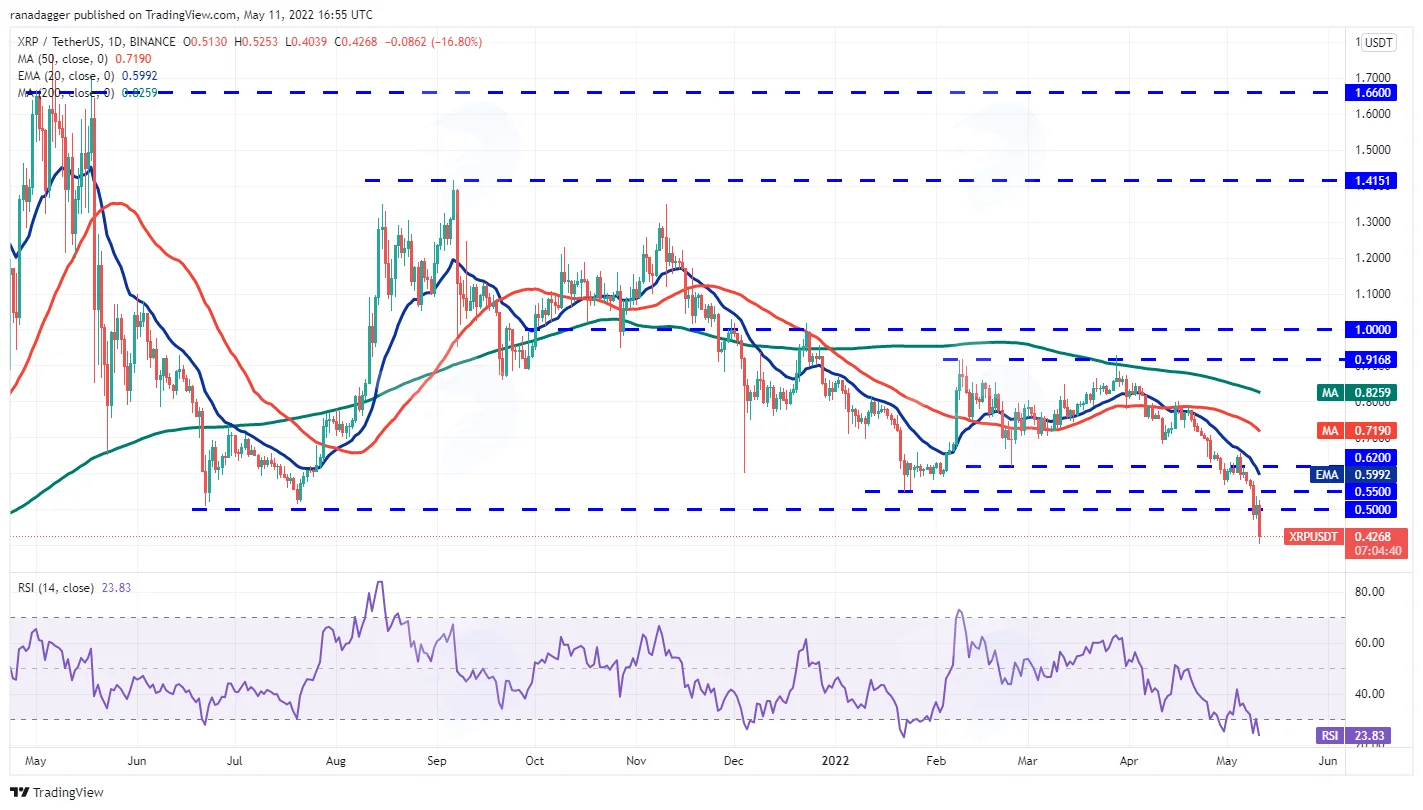Click the Feb label on time axis
Screen dimensions: 1423x810
(x=935, y=761)
